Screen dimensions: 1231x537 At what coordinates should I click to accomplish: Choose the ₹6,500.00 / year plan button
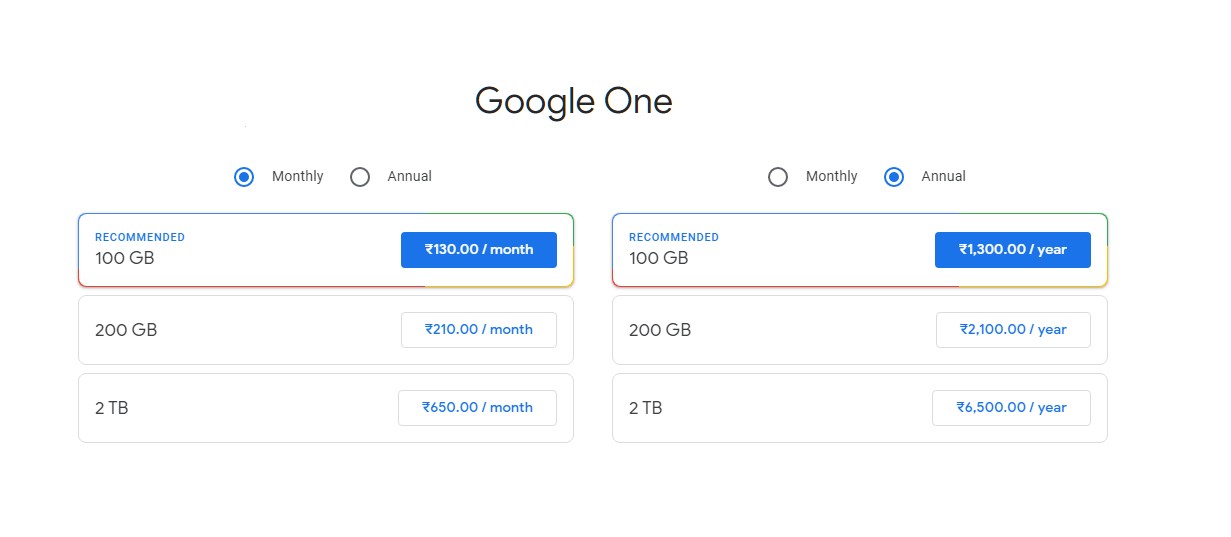point(1011,408)
